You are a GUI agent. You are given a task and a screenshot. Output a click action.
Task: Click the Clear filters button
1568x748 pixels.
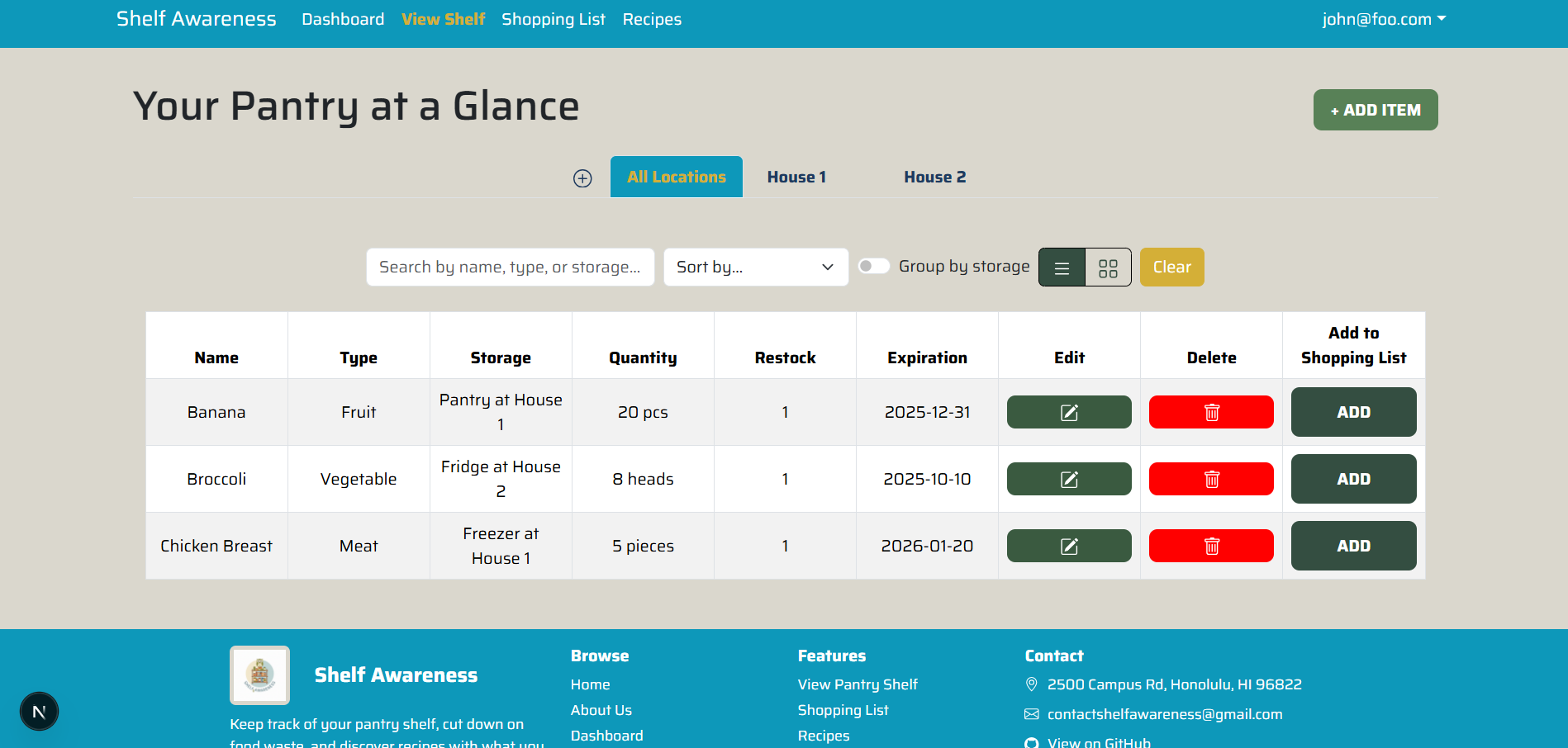pos(1171,267)
